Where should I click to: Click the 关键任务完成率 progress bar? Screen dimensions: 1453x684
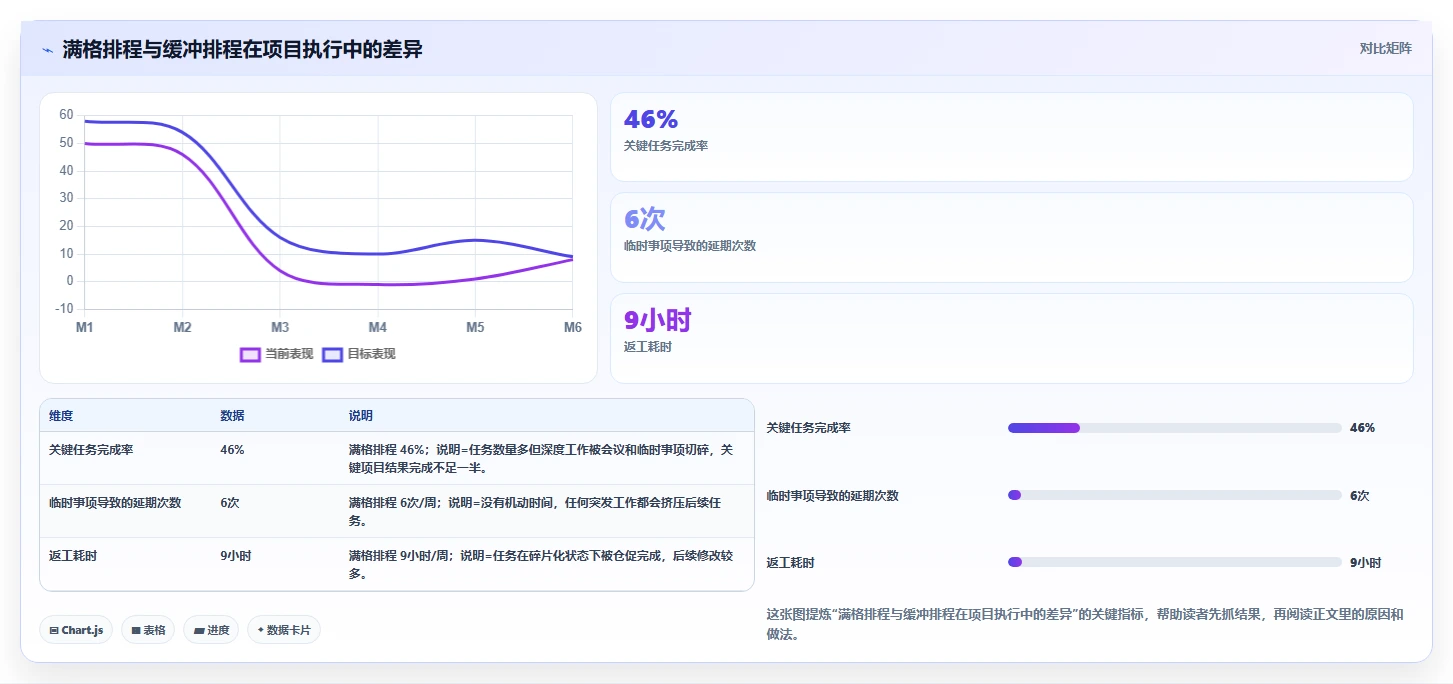click(x=1174, y=428)
